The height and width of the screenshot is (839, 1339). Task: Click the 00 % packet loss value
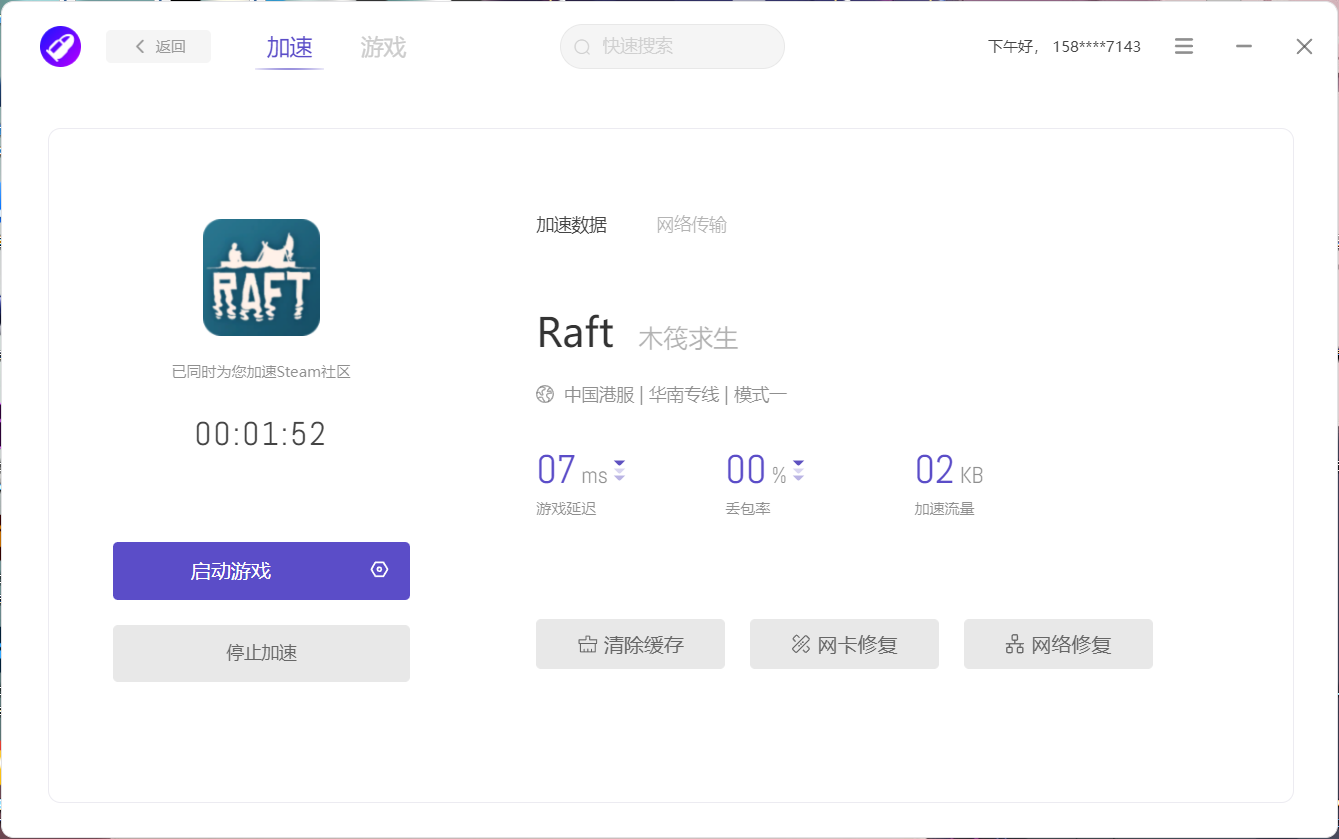point(756,470)
